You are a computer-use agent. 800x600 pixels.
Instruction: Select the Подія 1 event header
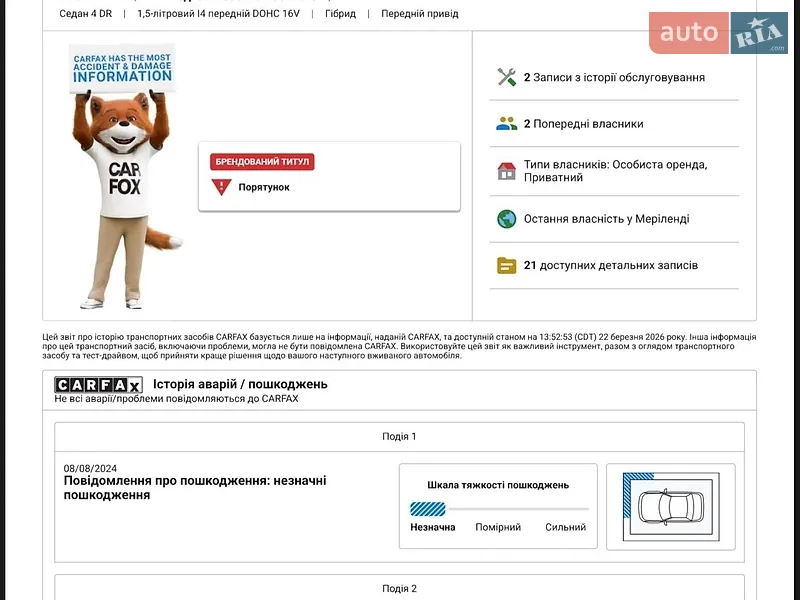[399, 437]
